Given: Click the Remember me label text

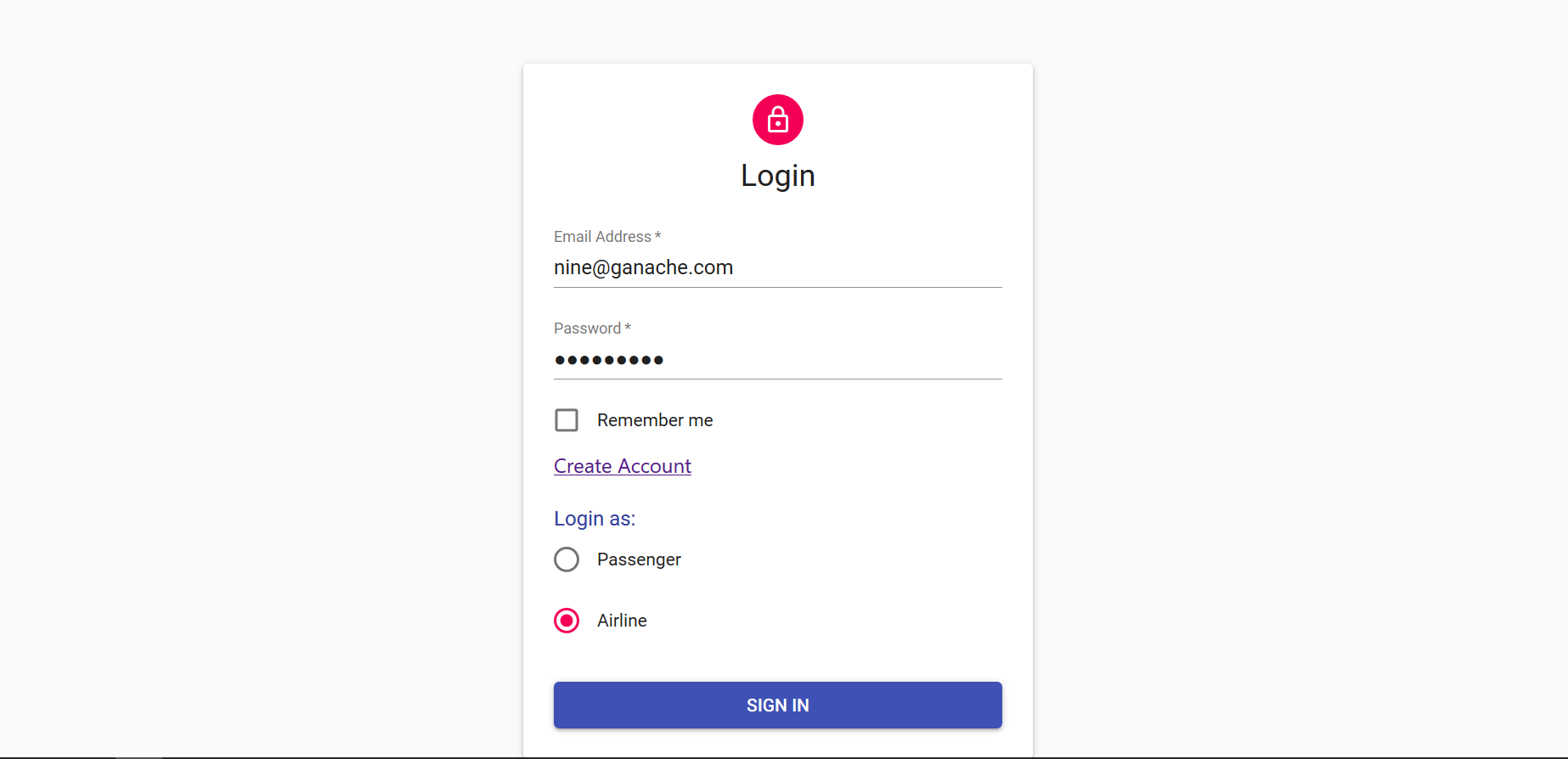Looking at the screenshot, I should point(655,420).
